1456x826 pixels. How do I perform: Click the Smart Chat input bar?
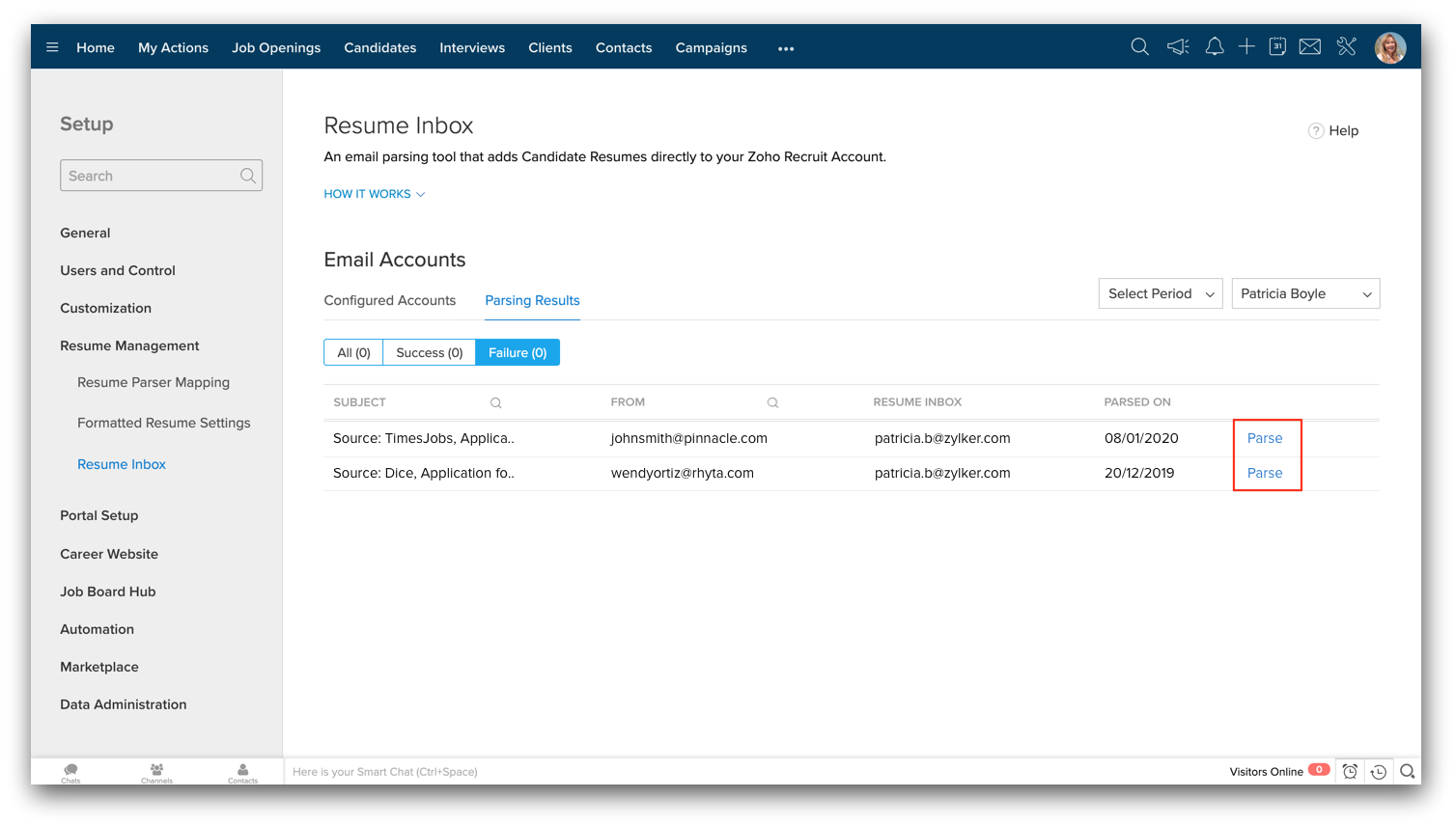click(753, 771)
